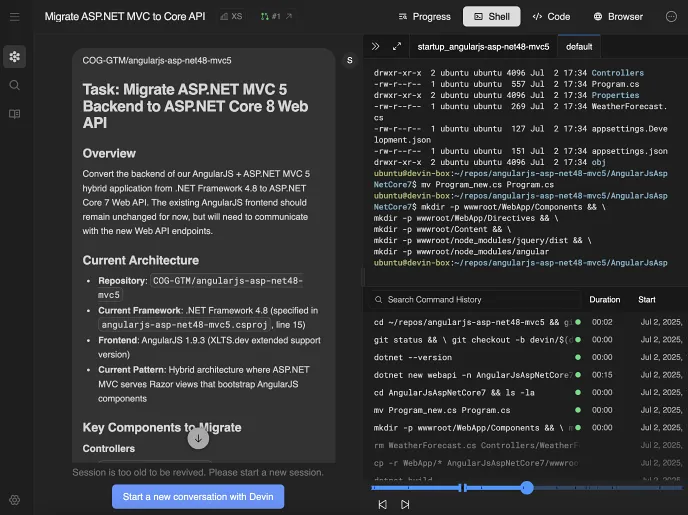
Task: Select the 'cd ~/repos/angularjs-asp-net48-mvc5' command row
Action: tap(526, 322)
